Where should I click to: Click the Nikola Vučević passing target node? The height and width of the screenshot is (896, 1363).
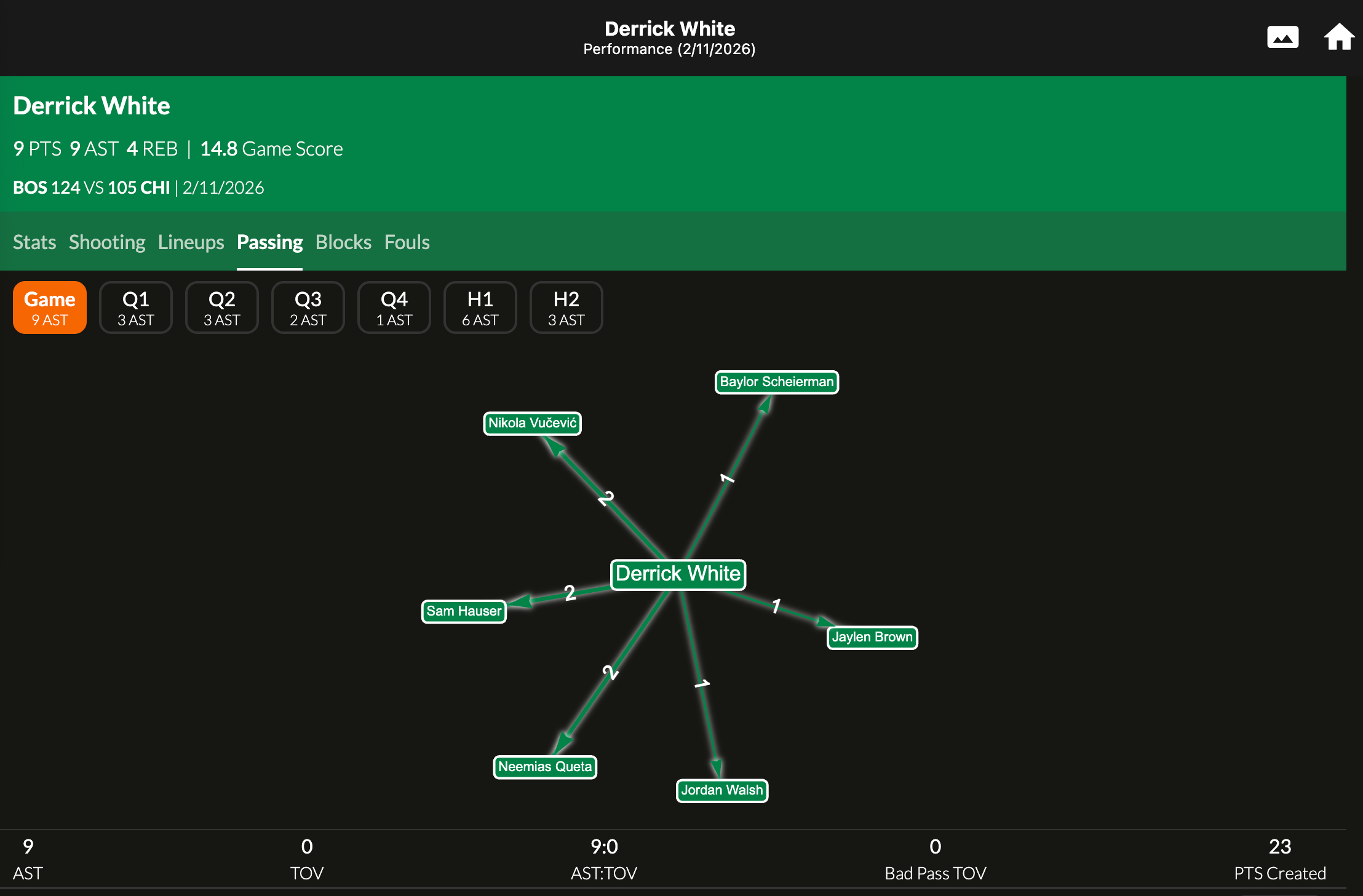click(531, 423)
